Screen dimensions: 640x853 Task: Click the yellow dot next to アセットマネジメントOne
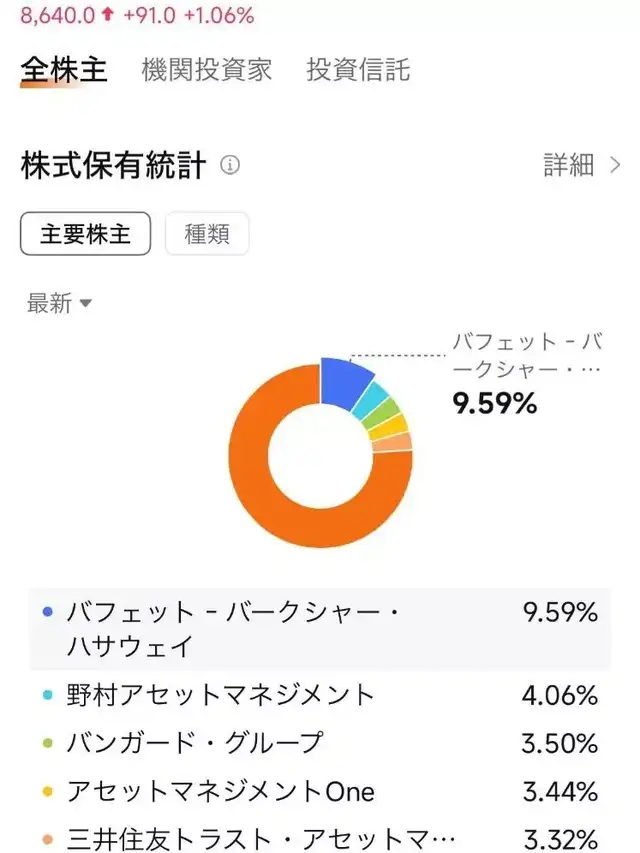click(47, 792)
